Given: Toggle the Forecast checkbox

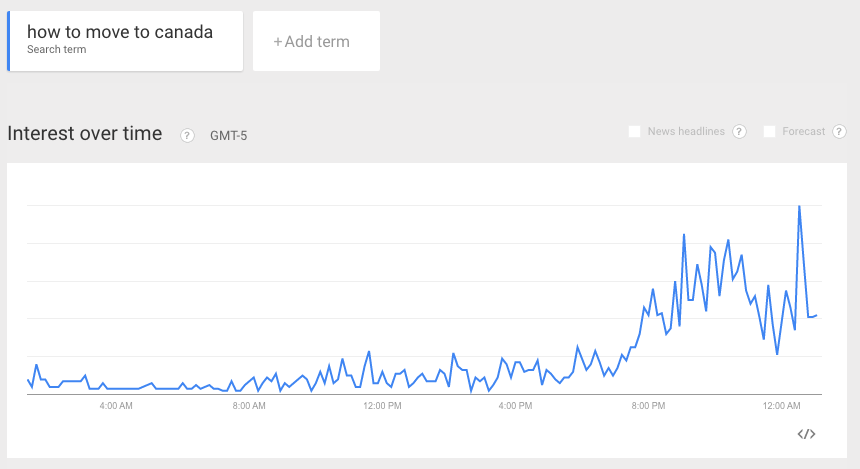Looking at the screenshot, I should tap(770, 132).
